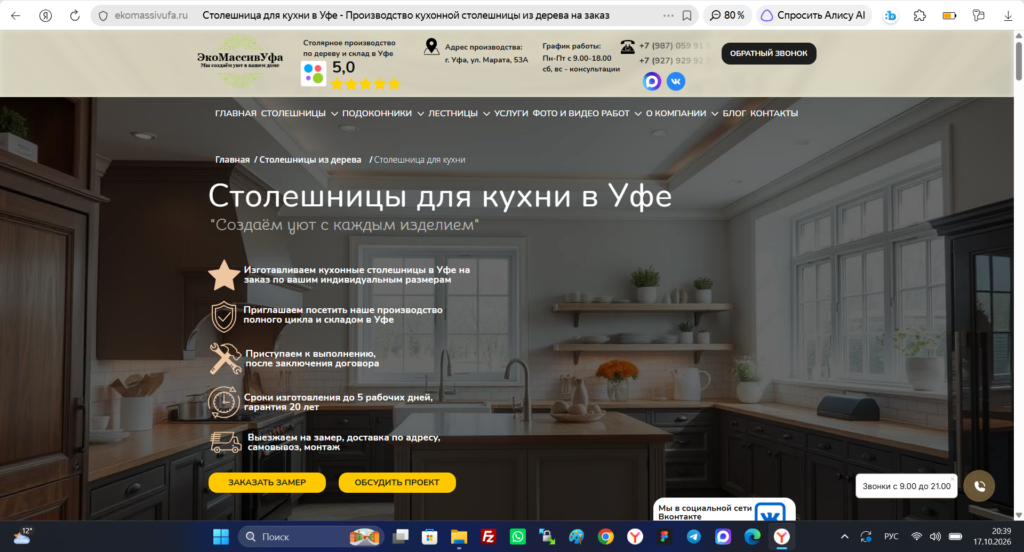
Task: Expand the ПОДОКОННИКИ dropdown chevron
Action: [421, 114]
